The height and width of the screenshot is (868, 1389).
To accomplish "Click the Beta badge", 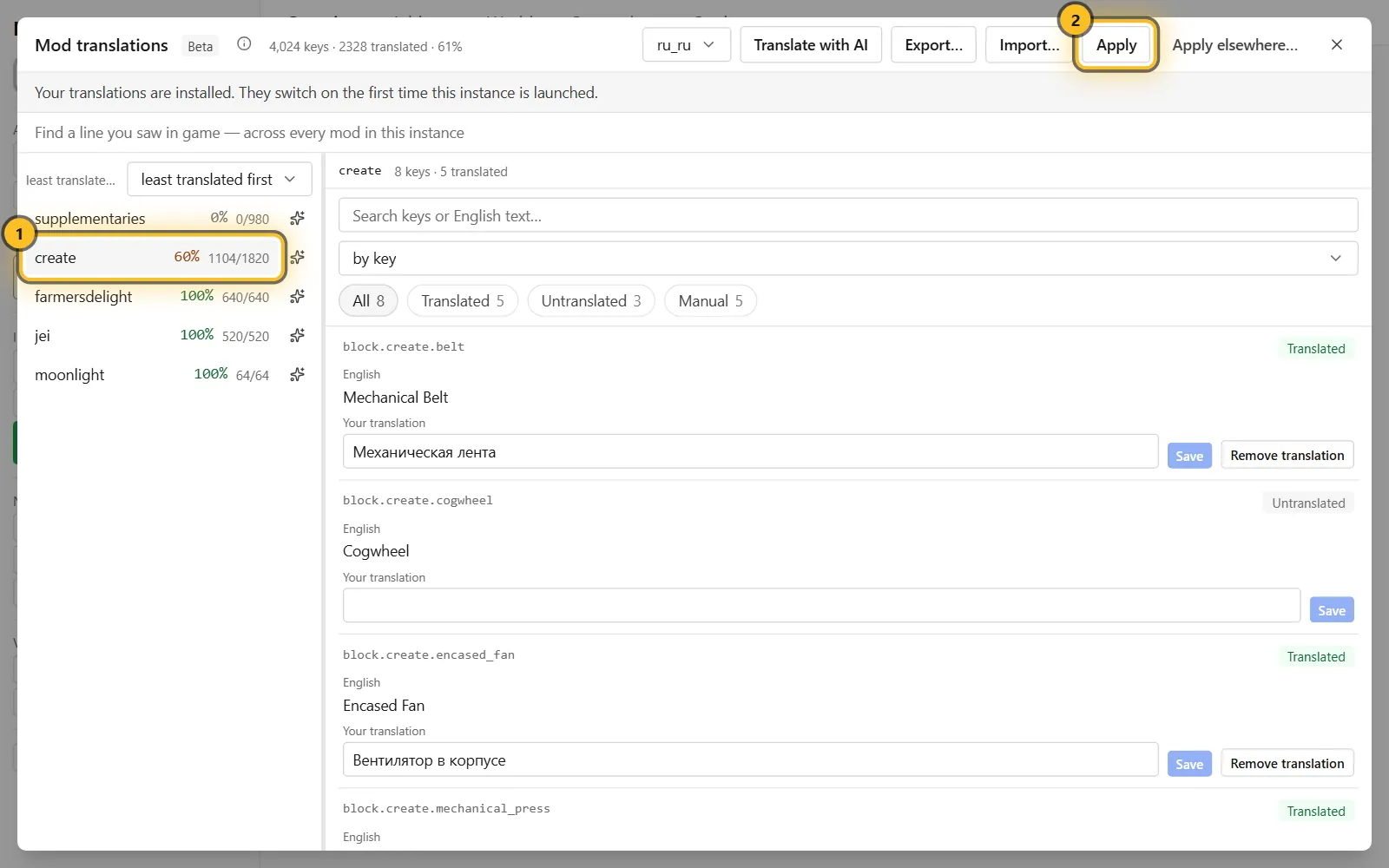I will click(200, 46).
